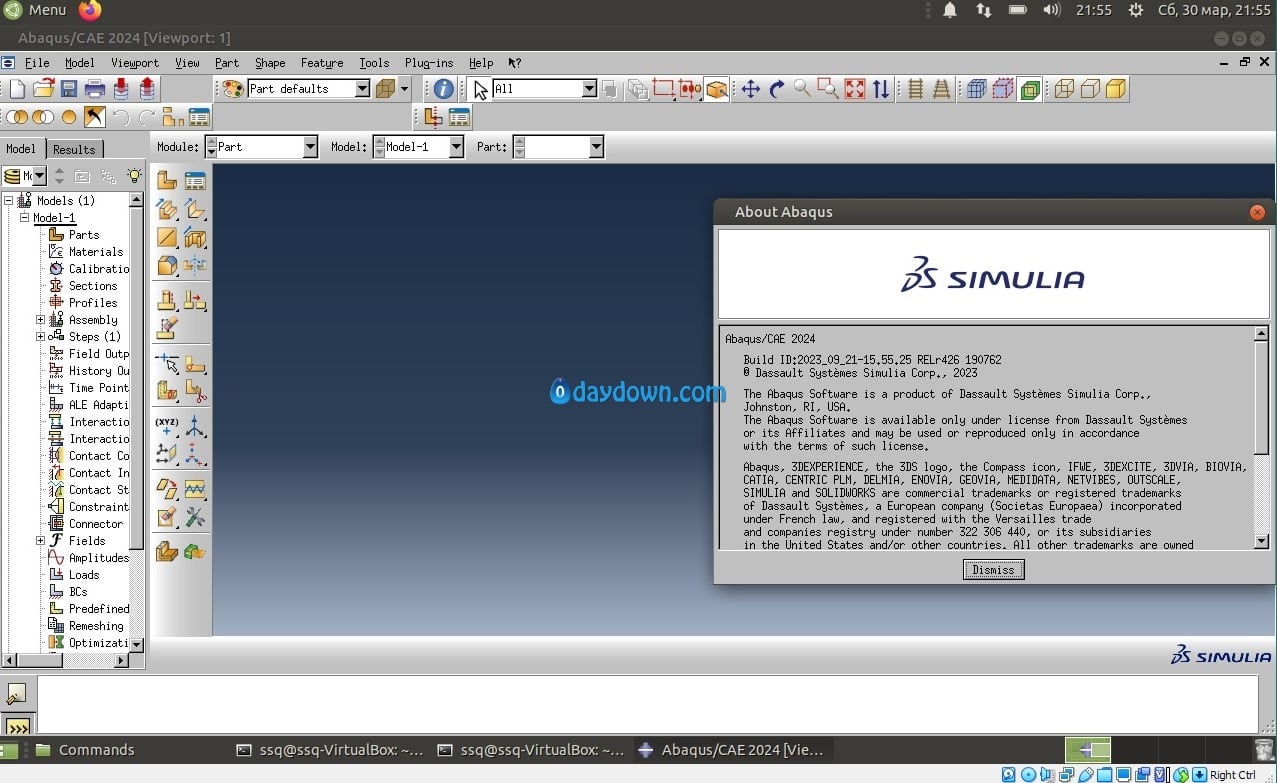Expand the Assembly node in model tree
The width and height of the screenshot is (1277, 783).
[x=40, y=320]
